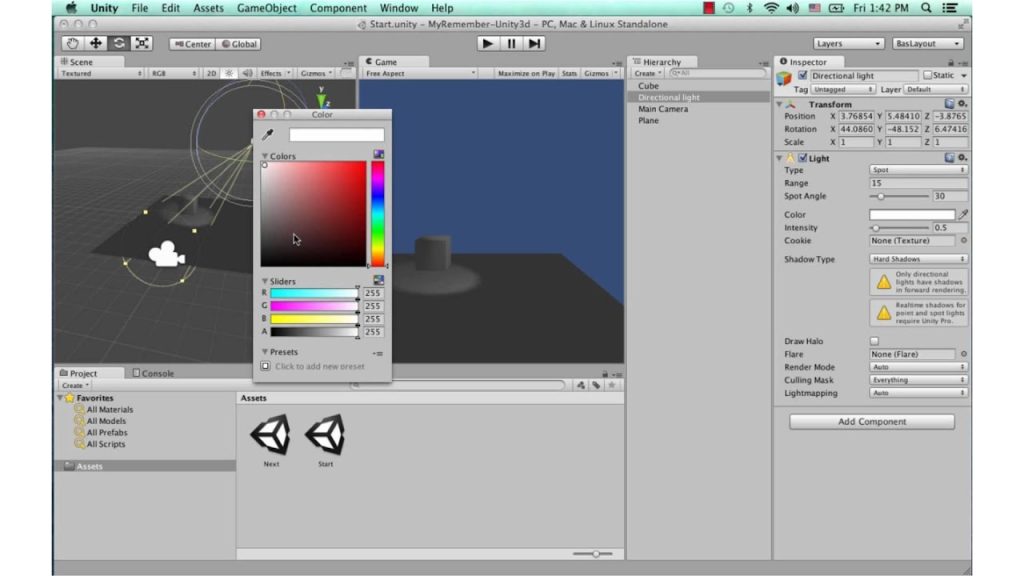This screenshot has height=576, width=1024.
Task: Click search by label icon in Project
Action: (x=596, y=385)
